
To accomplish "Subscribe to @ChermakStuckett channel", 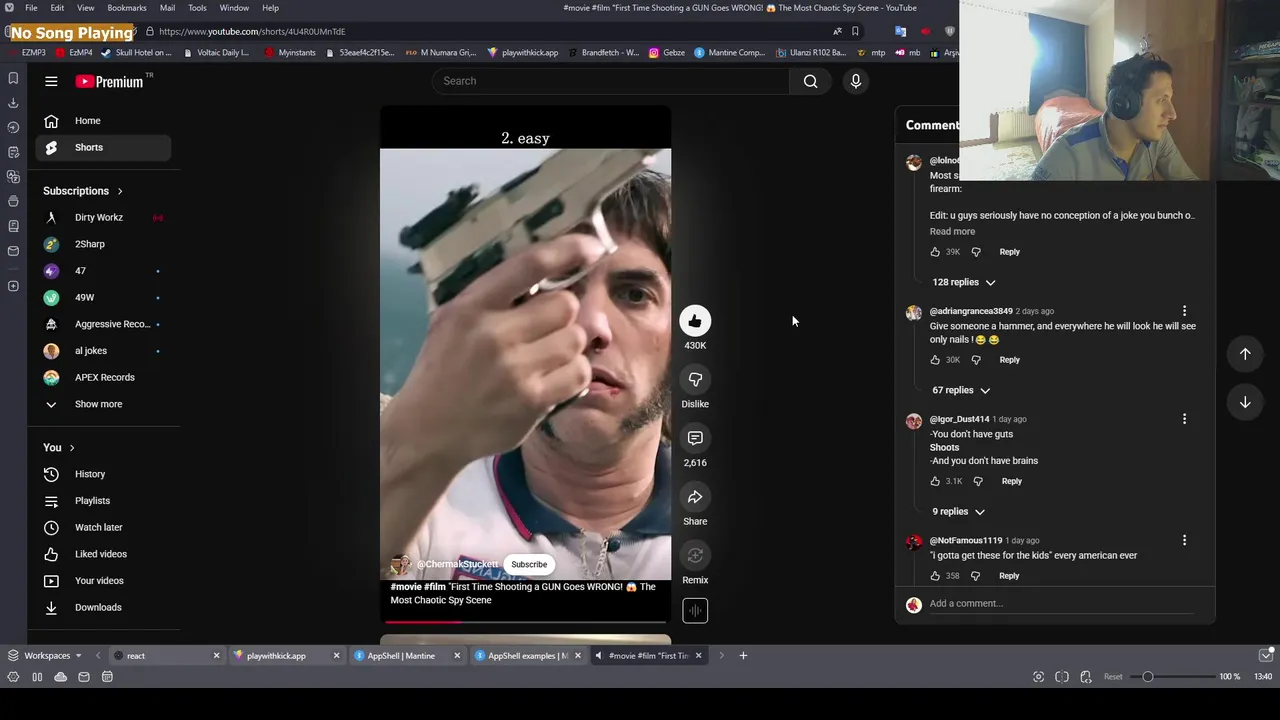I will [x=529, y=564].
